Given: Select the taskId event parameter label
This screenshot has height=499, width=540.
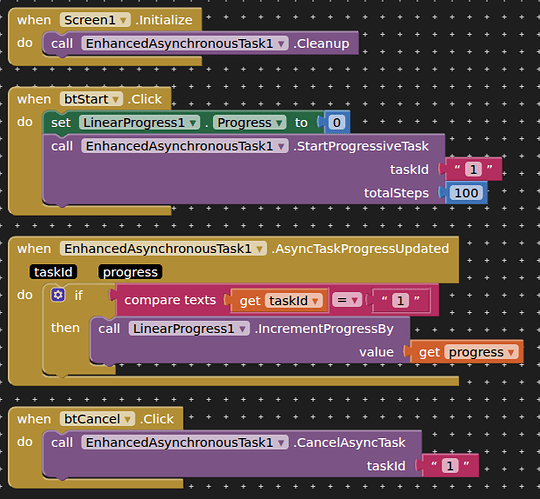Looking at the screenshot, I should click(x=53, y=272).
